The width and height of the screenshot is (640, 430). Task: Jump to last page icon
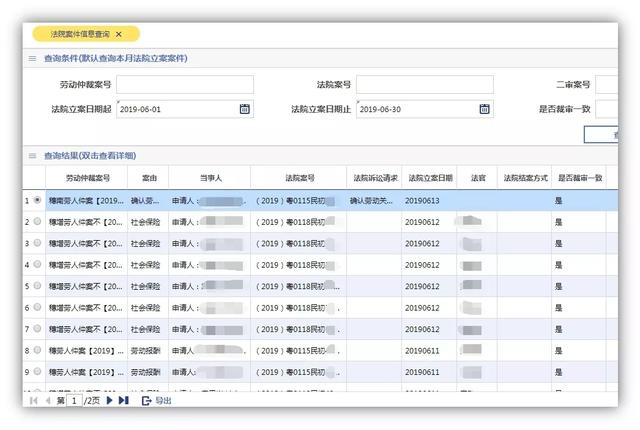coord(124,400)
